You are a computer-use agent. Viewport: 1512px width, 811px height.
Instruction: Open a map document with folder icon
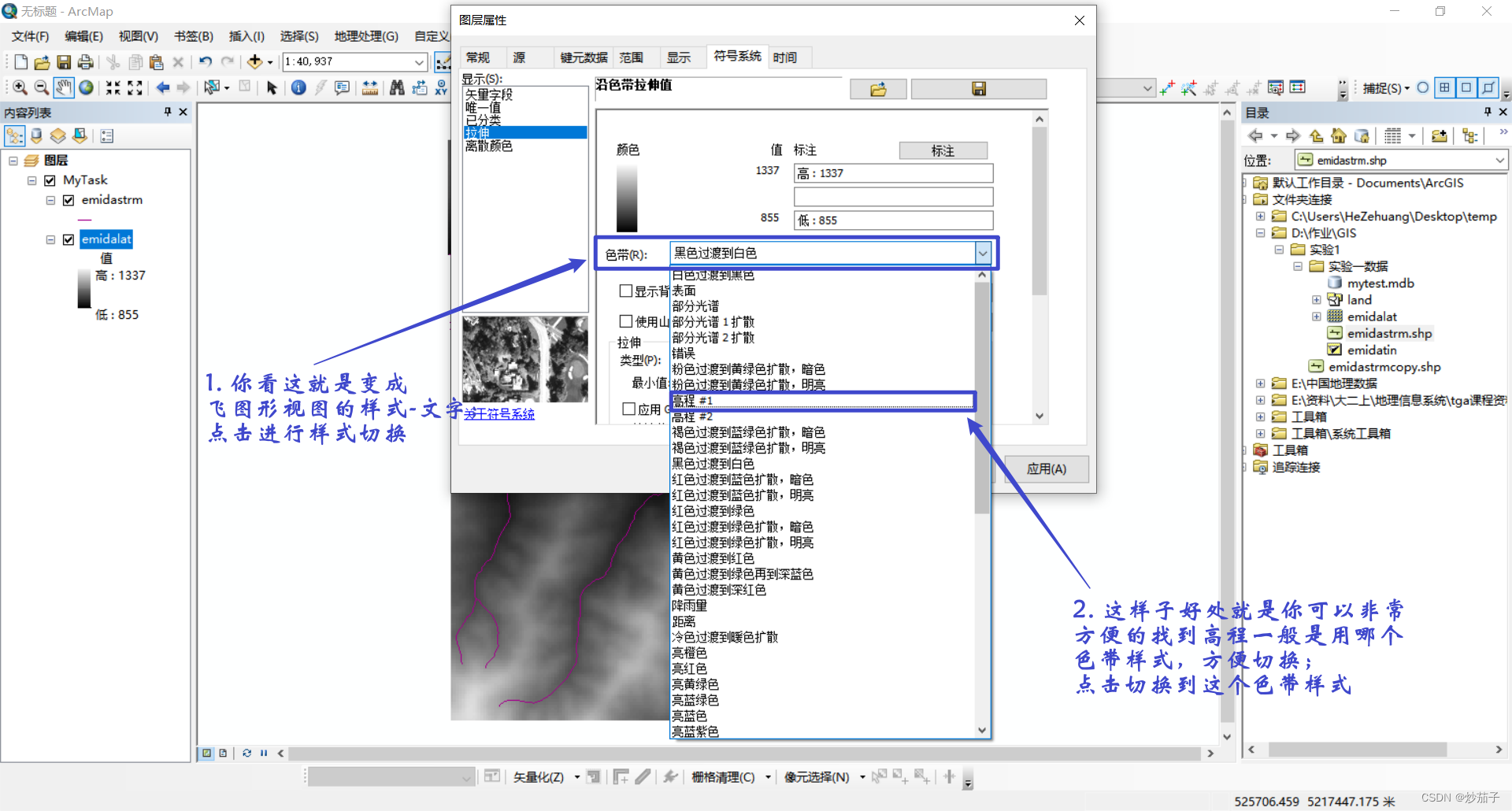43,62
